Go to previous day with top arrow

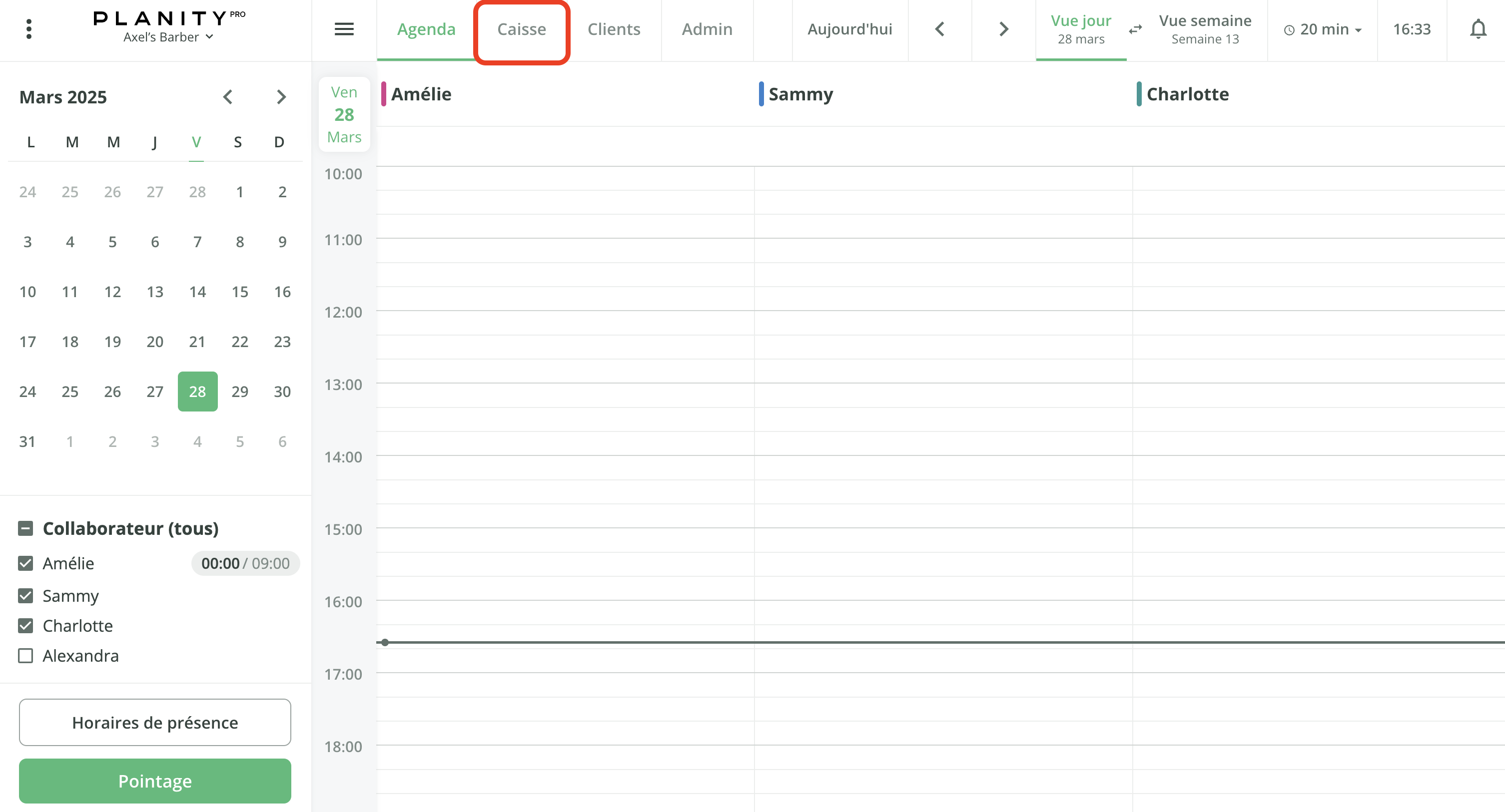click(939, 28)
